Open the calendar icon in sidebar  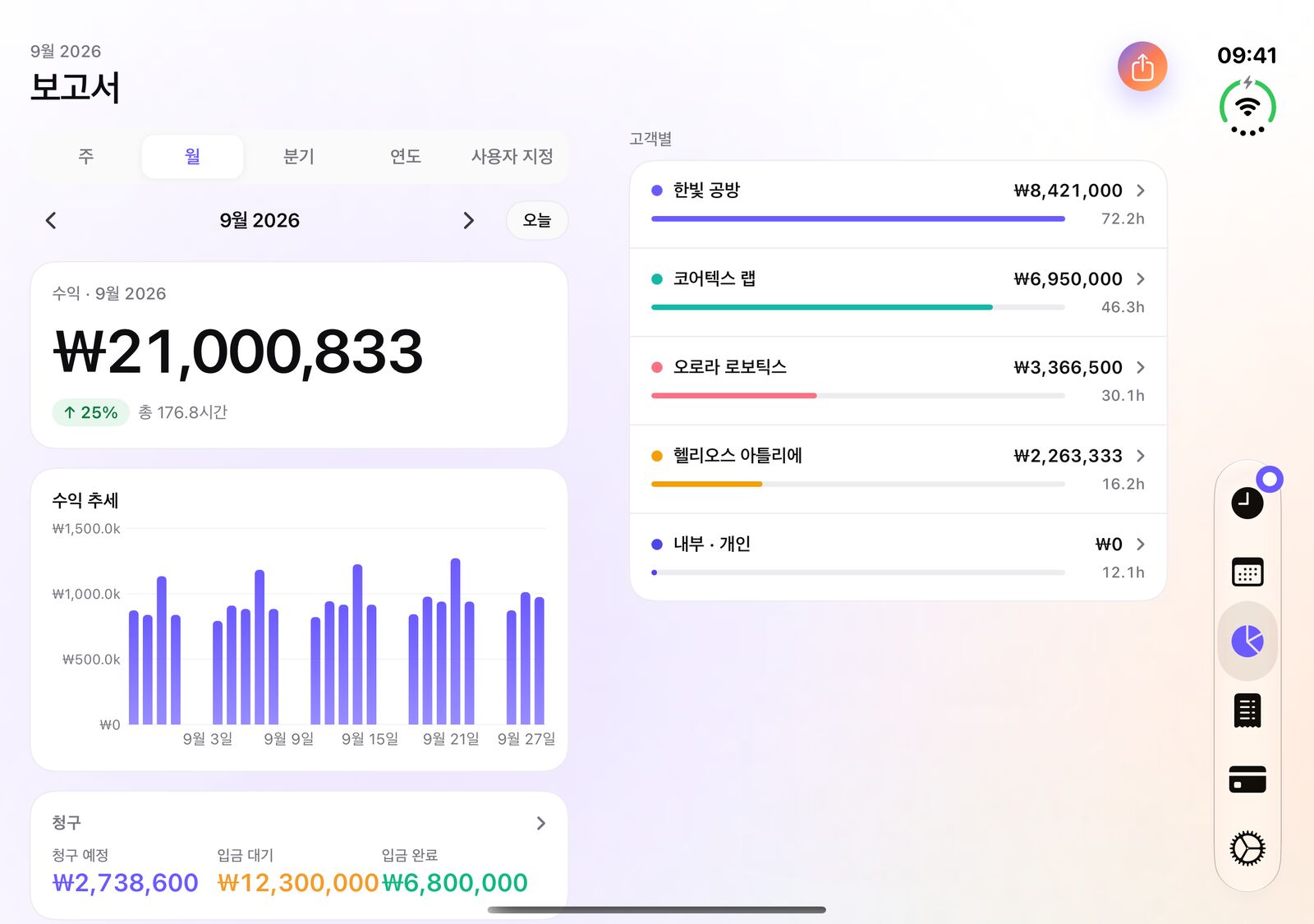pyautogui.click(x=1247, y=572)
